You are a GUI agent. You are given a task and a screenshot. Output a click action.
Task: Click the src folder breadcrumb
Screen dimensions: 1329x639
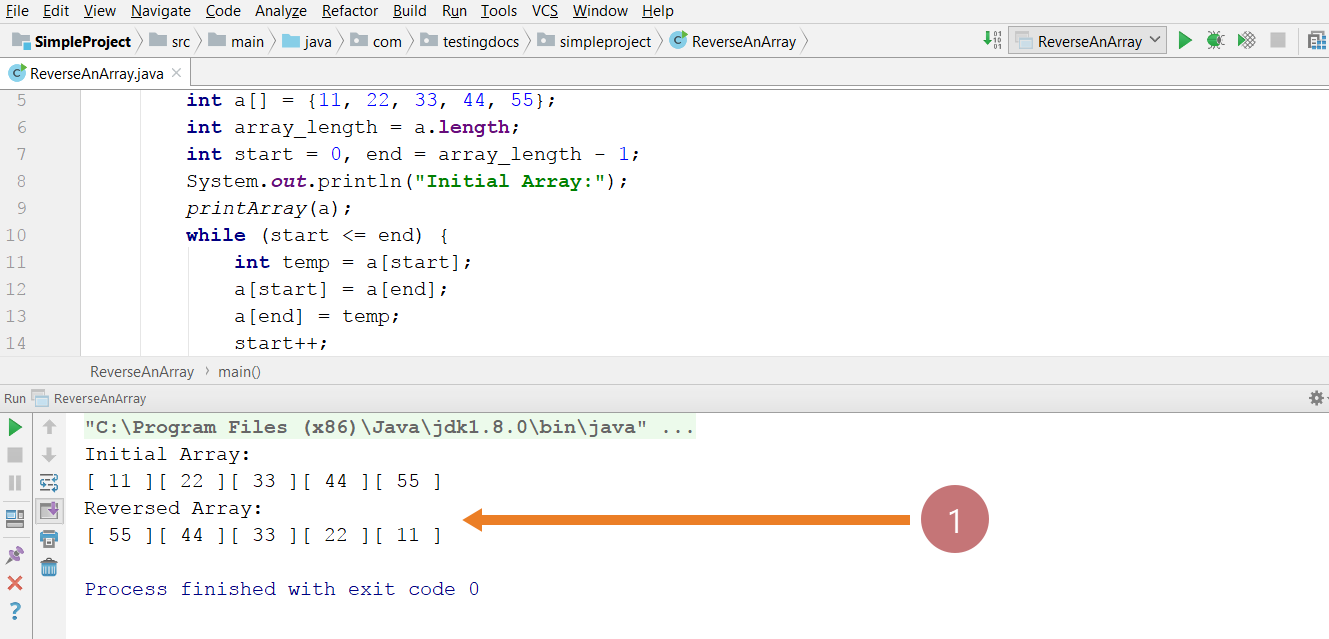(x=170, y=41)
